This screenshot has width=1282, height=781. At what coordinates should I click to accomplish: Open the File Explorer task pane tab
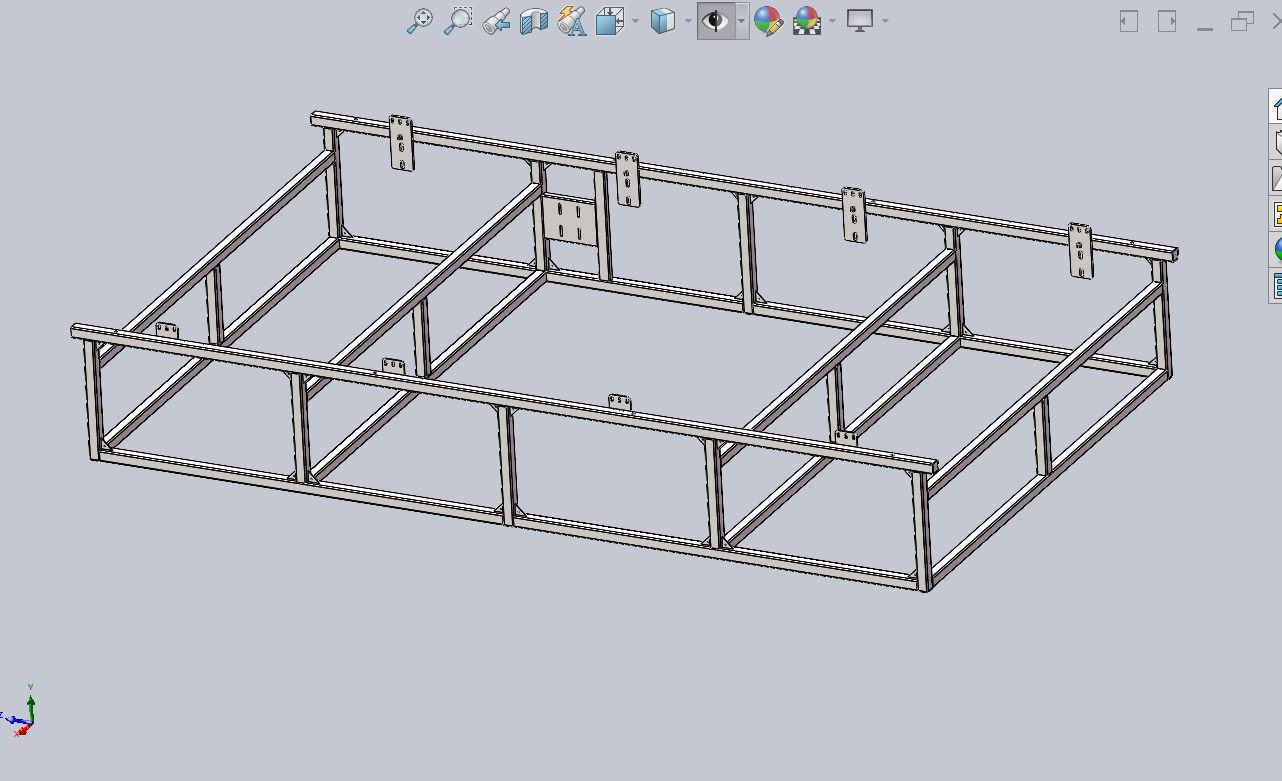(x=1276, y=178)
